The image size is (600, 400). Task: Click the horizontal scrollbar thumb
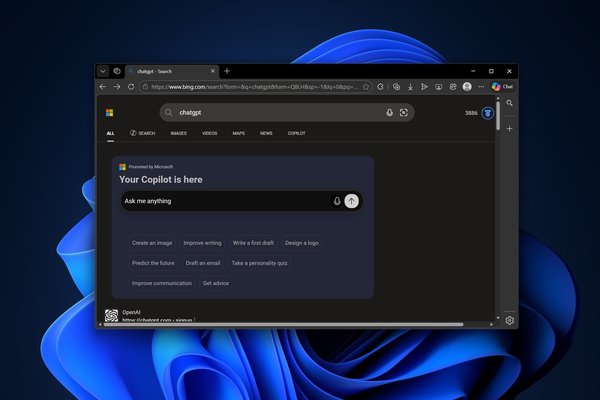283,325
